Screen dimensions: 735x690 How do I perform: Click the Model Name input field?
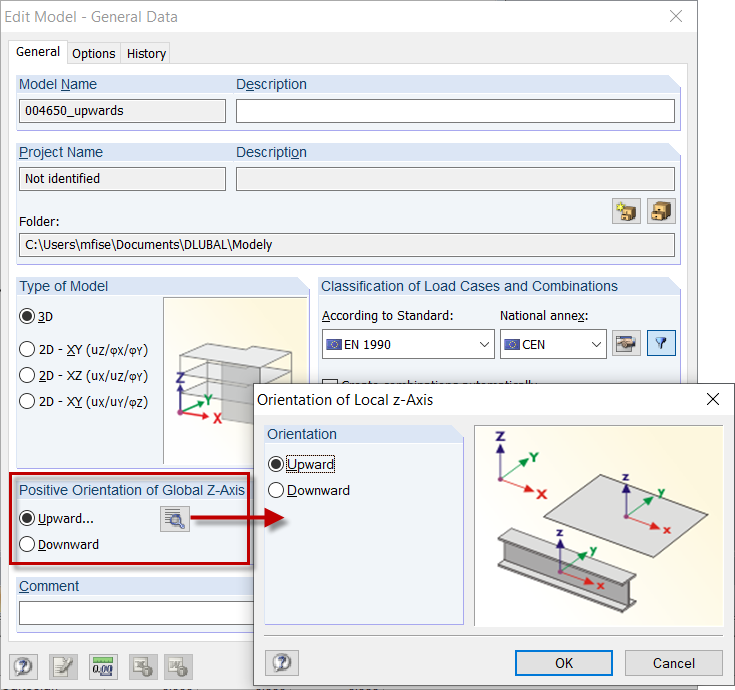122,111
